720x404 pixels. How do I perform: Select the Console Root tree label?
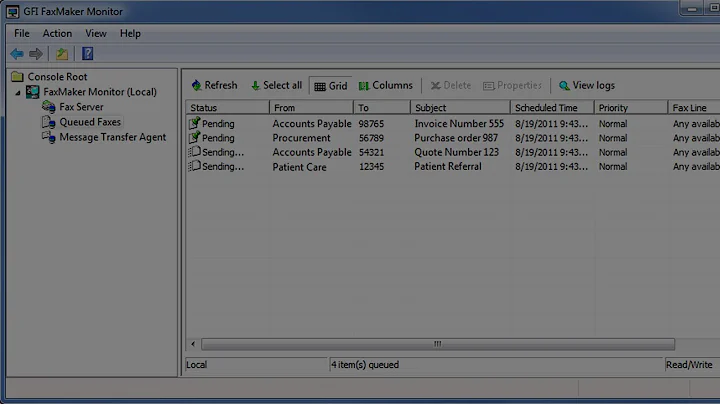coord(57,77)
